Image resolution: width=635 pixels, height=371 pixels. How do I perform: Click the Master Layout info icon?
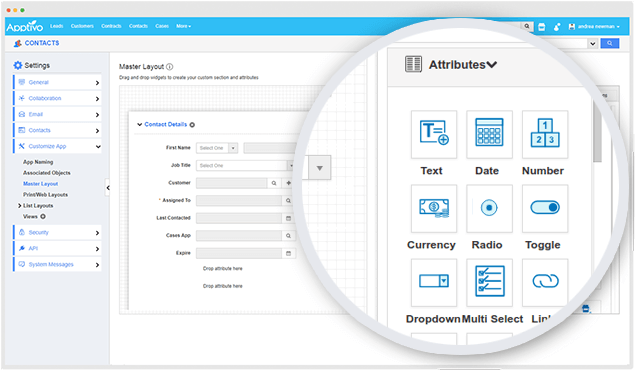pos(170,67)
